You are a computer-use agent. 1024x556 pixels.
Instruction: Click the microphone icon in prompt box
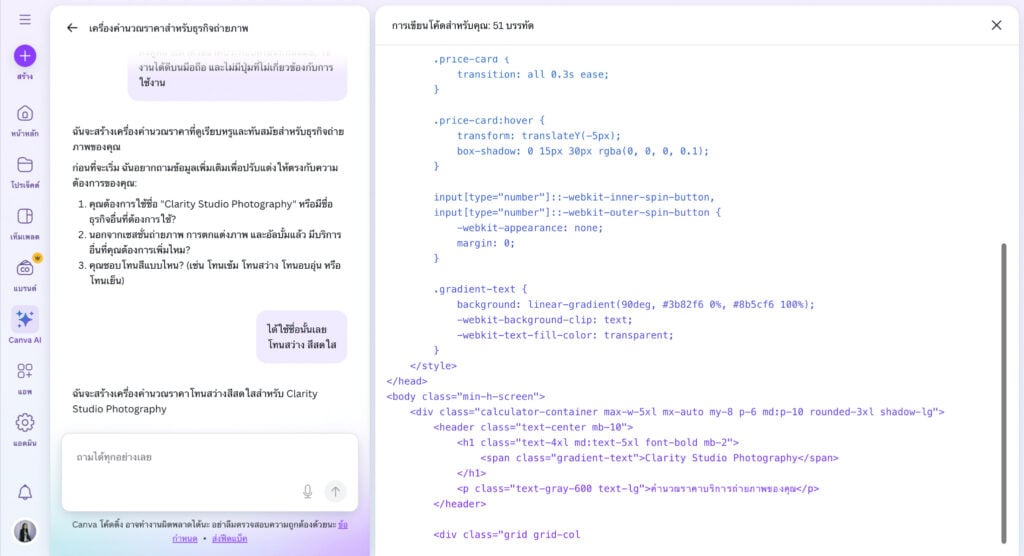(308, 491)
